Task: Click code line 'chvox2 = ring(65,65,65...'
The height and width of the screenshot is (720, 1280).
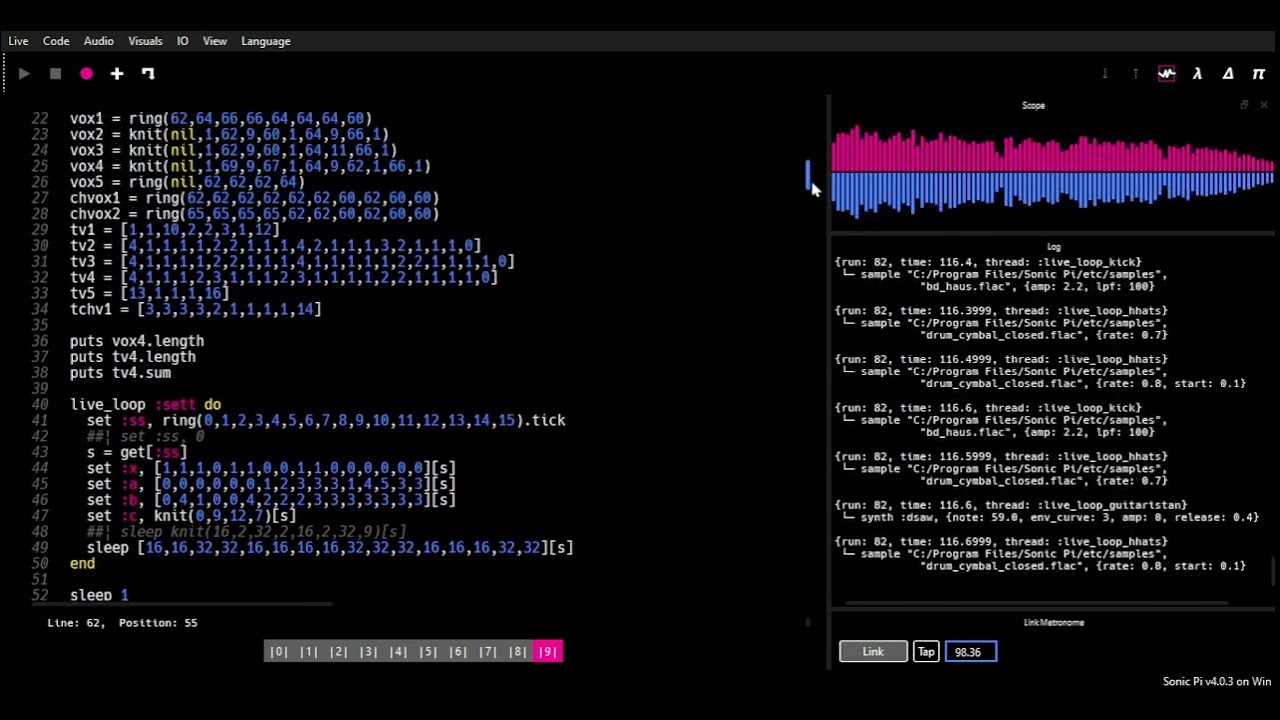Action: pyautogui.click(x=254, y=214)
